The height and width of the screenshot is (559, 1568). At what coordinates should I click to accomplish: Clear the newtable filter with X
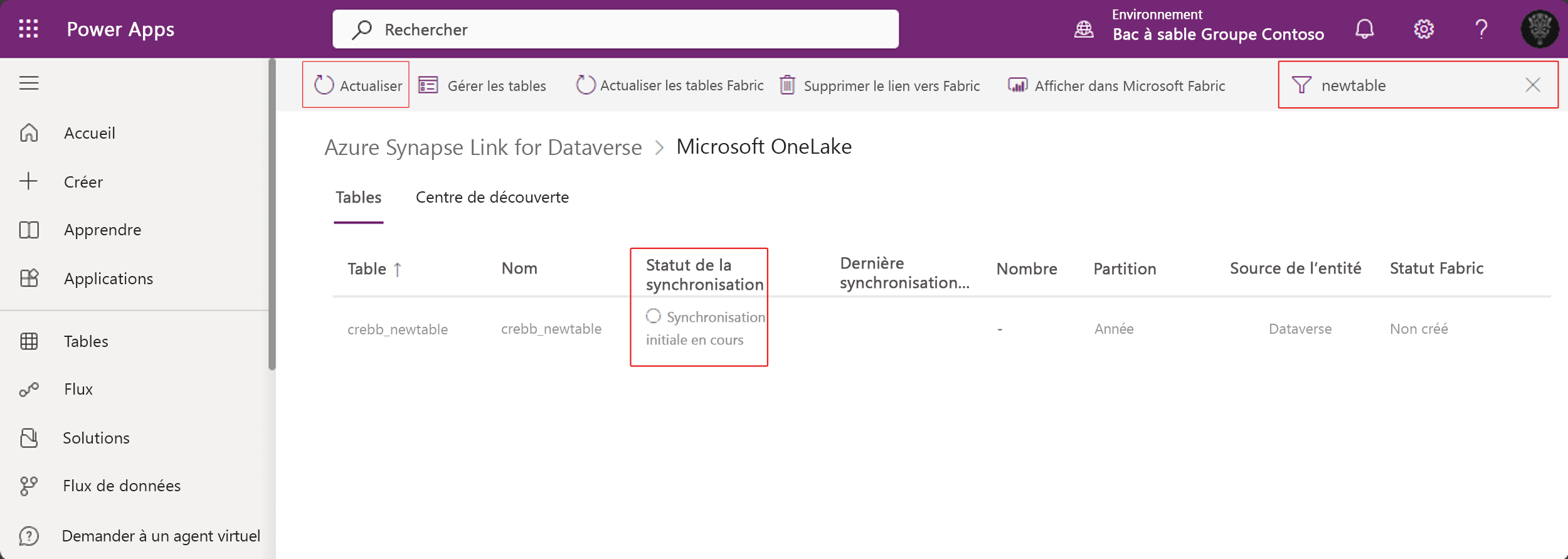pos(1532,85)
